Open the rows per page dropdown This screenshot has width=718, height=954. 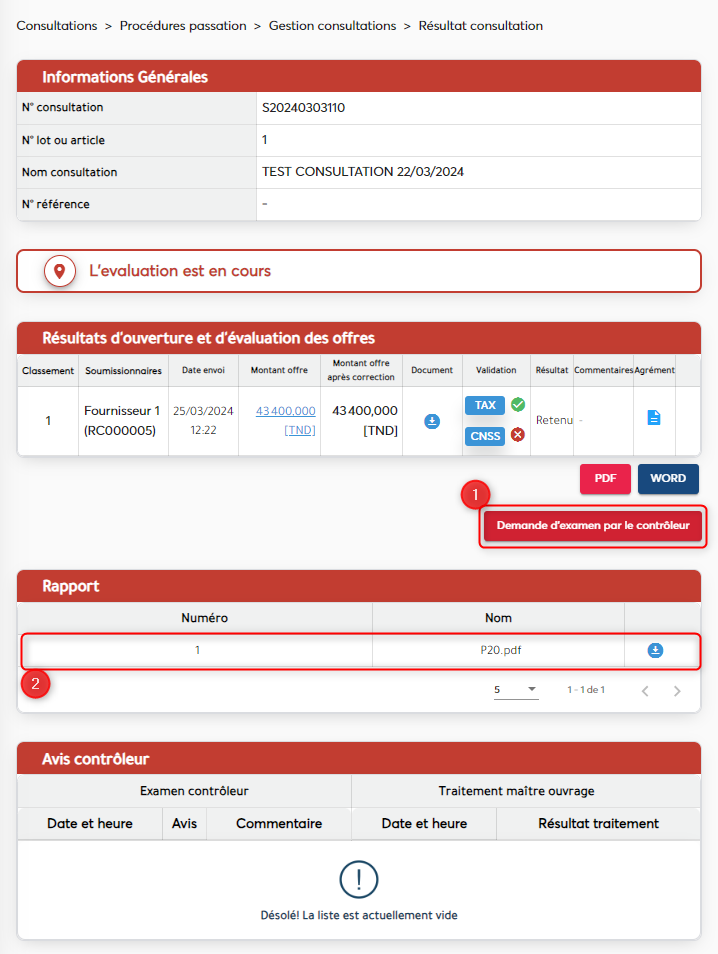coord(516,690)
